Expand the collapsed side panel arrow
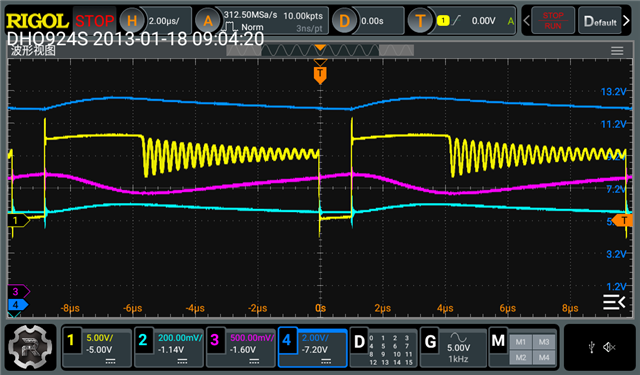640x375 pixels. (x=614, y=302)
